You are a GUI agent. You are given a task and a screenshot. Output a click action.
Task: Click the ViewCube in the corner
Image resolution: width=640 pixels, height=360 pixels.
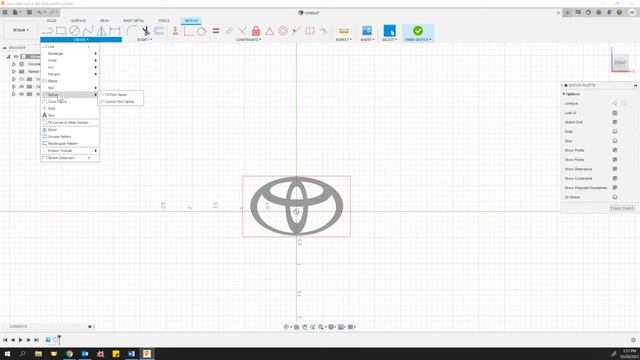click(620, 63)
